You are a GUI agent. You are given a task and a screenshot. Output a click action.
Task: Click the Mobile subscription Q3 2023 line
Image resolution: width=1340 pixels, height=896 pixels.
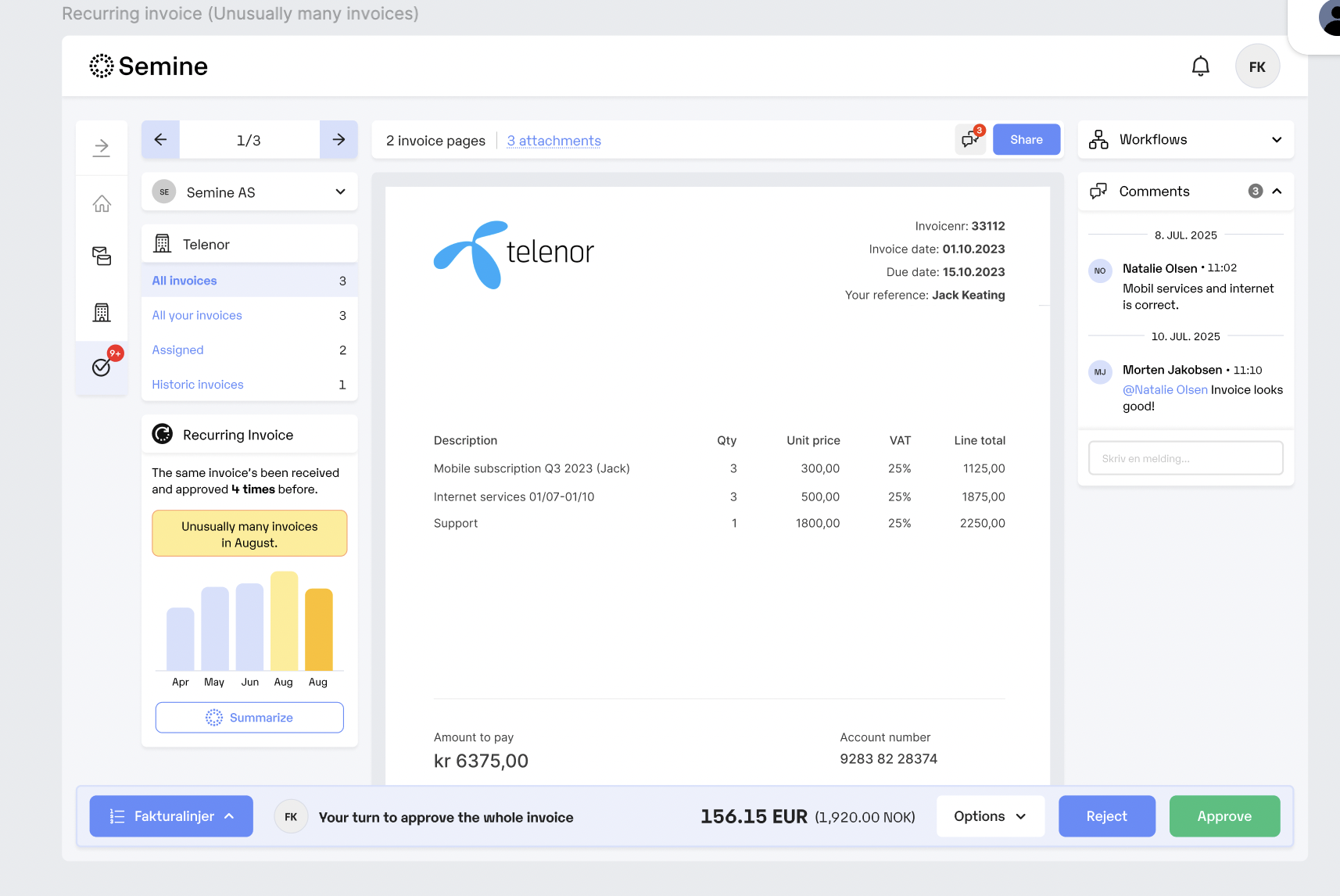pos(532,468)
